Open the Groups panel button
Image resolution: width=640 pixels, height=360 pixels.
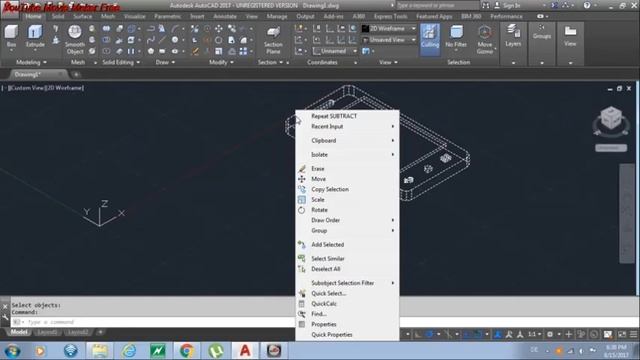coord(542,32)
